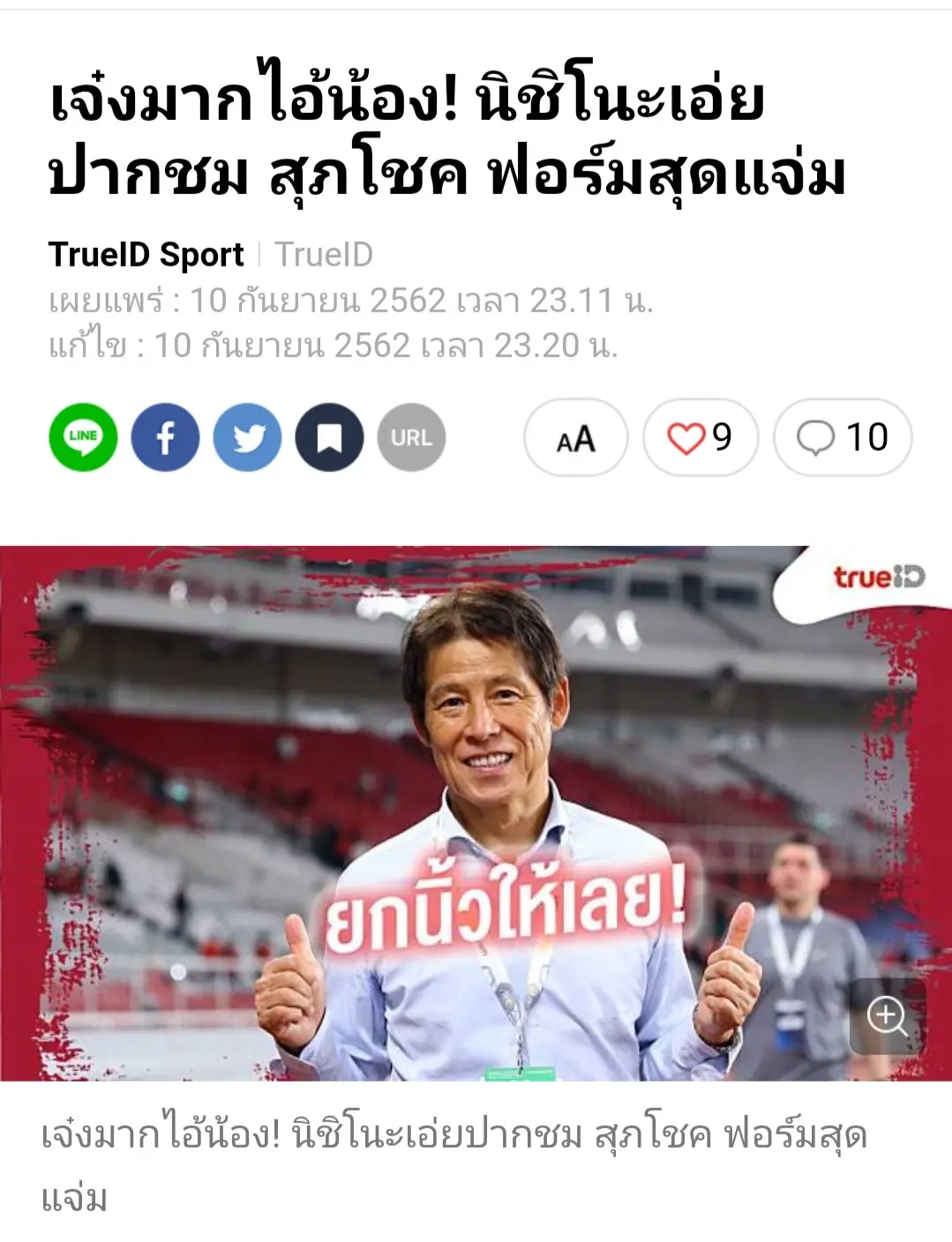Enlarge the photo with the magnifier plus icon
The width and height of the screenshot is (952, 1242).
pos(887,1016)
